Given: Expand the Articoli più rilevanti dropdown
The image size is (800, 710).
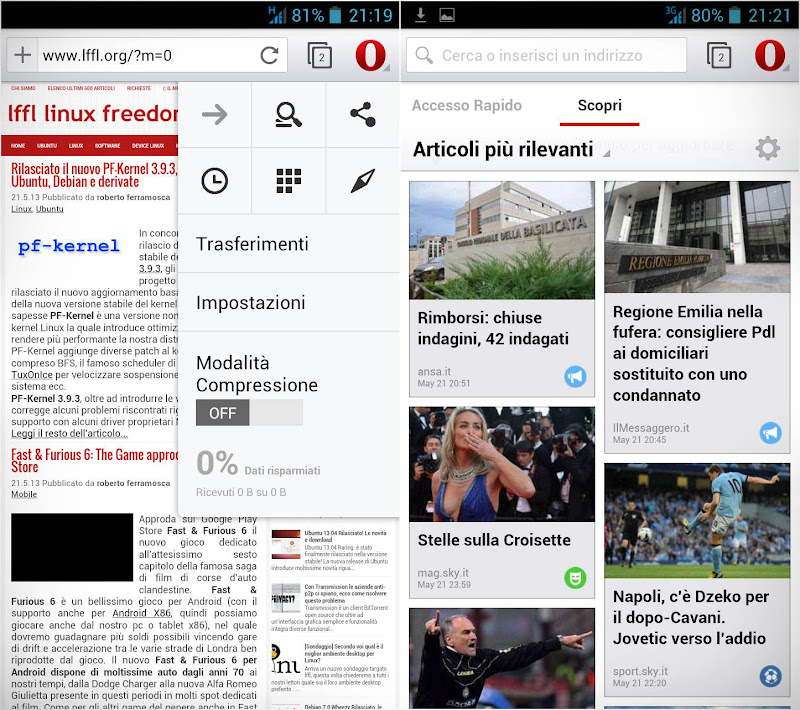Looking at the screenshot, I should 510,149.
